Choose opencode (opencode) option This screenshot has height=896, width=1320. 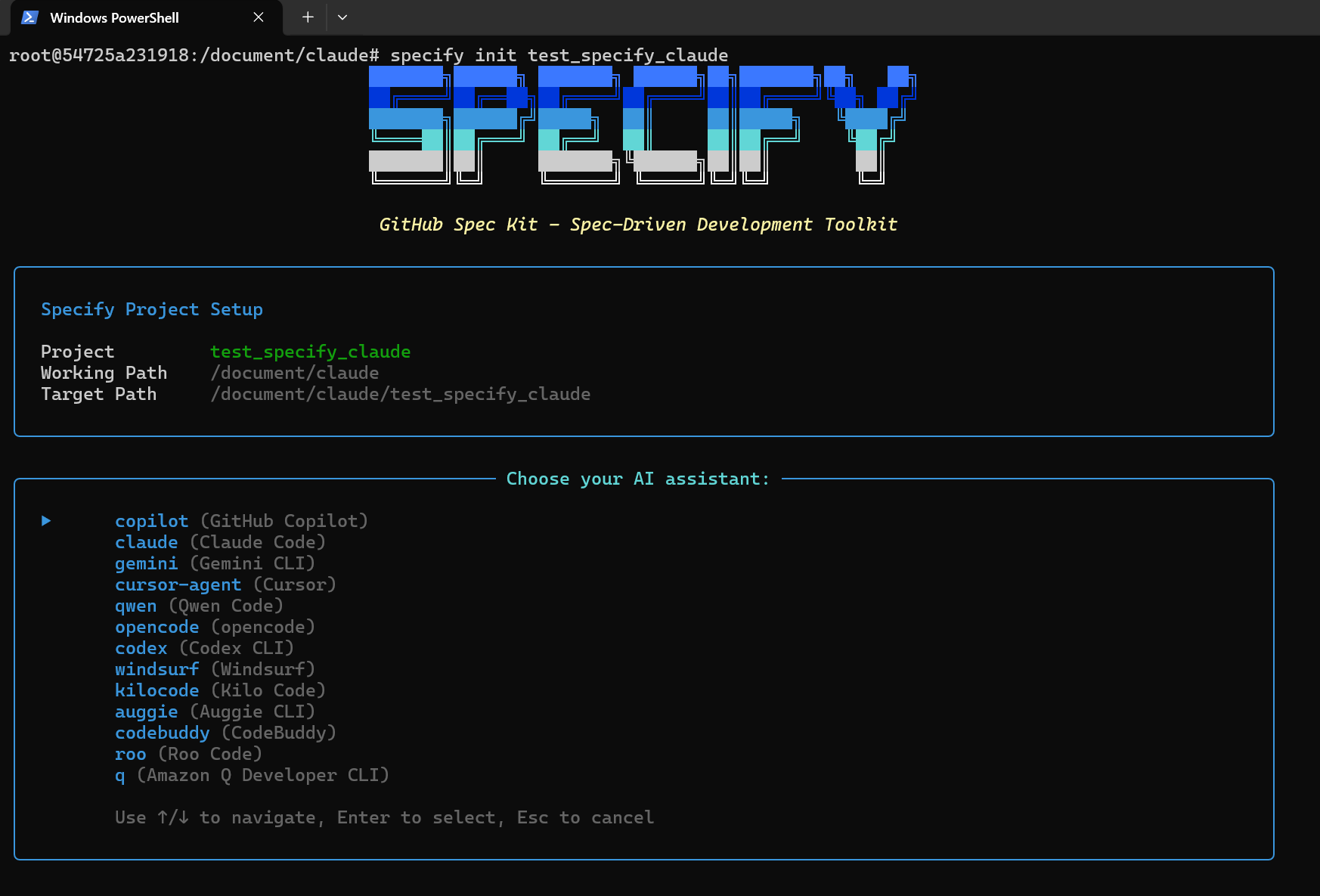(x=215, y=627)
